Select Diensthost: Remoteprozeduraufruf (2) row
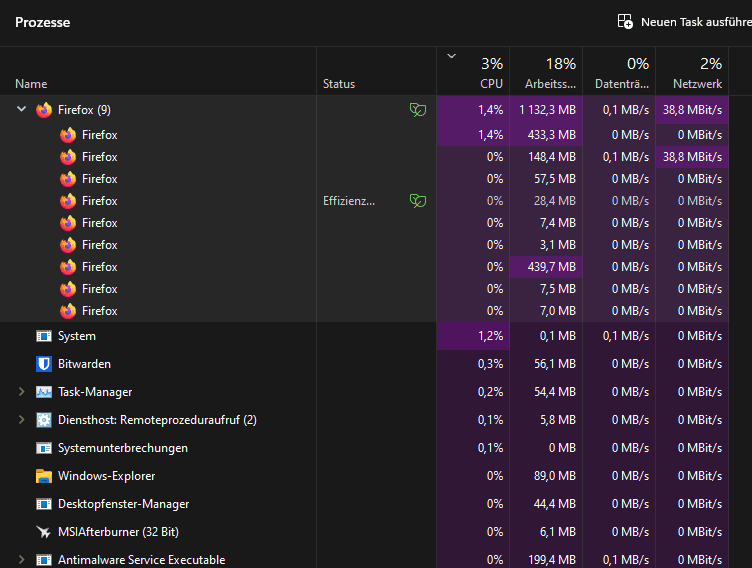This screenshot has width=752, height=568. [x=364, y=420]
